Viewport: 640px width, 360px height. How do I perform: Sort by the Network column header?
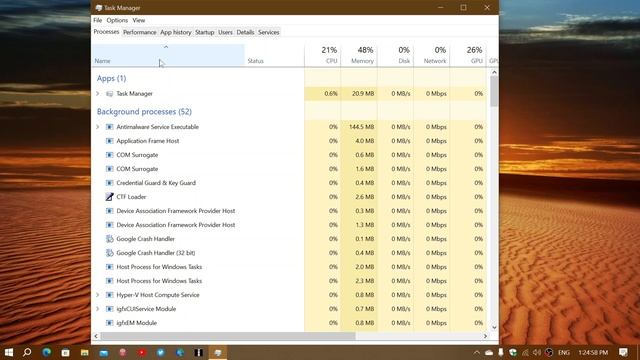click(431, 55)
